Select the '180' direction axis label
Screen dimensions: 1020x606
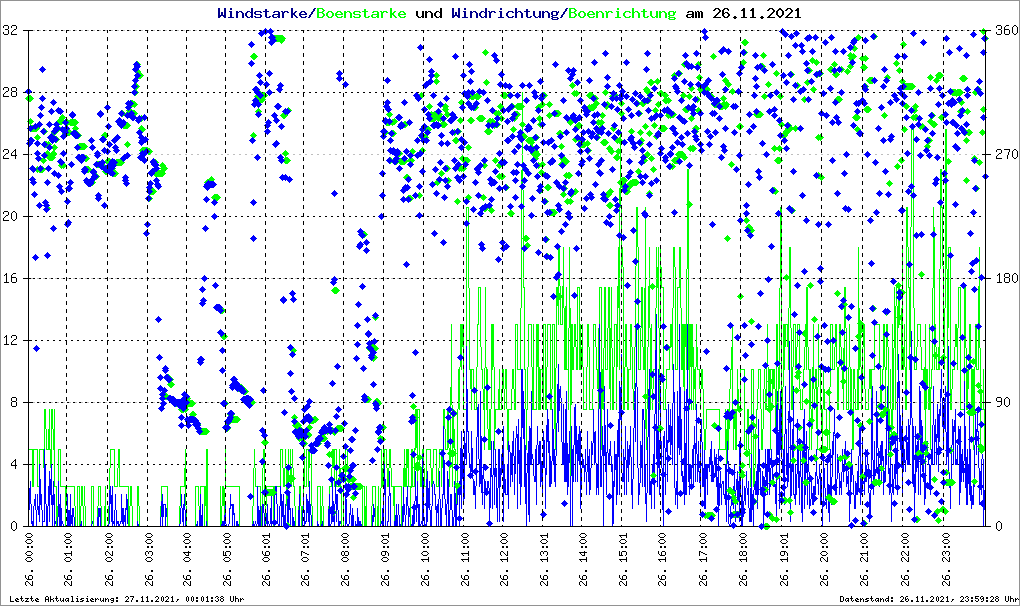pos(1004,279)
